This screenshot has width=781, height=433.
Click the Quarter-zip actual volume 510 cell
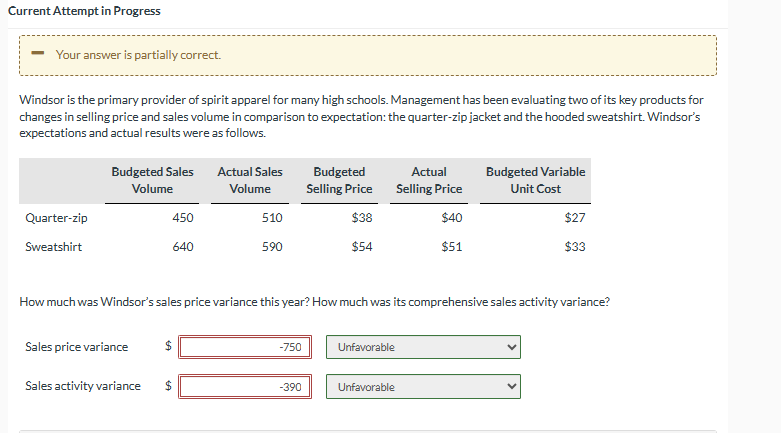coord(272,218)
